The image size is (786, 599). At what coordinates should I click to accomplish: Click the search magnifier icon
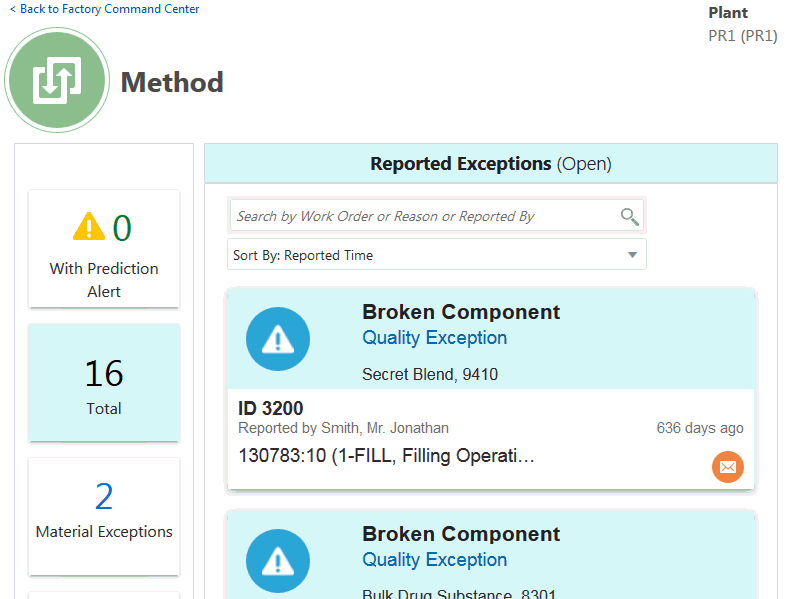coord(629,217)
